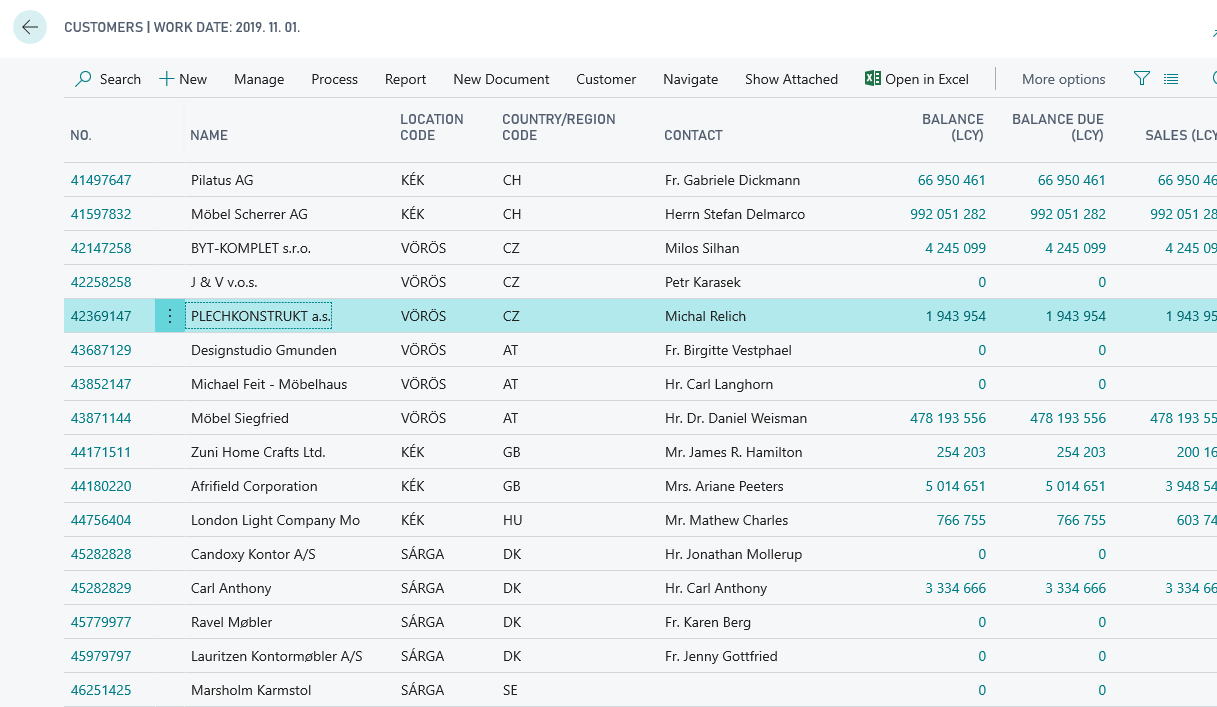Click contact Fr. Gabriele Dickmann
Screen dimensions: 1217x707
732,180
